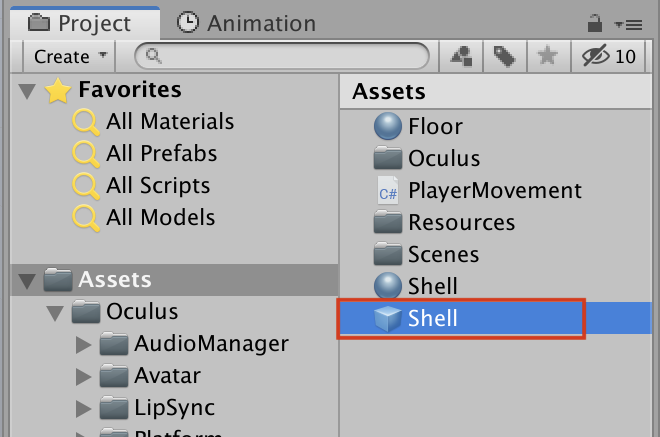Image resolution: width=660 pixels, height=437 pixels.
Task: Click the search by type icon
Action: [x=461, y=56]
